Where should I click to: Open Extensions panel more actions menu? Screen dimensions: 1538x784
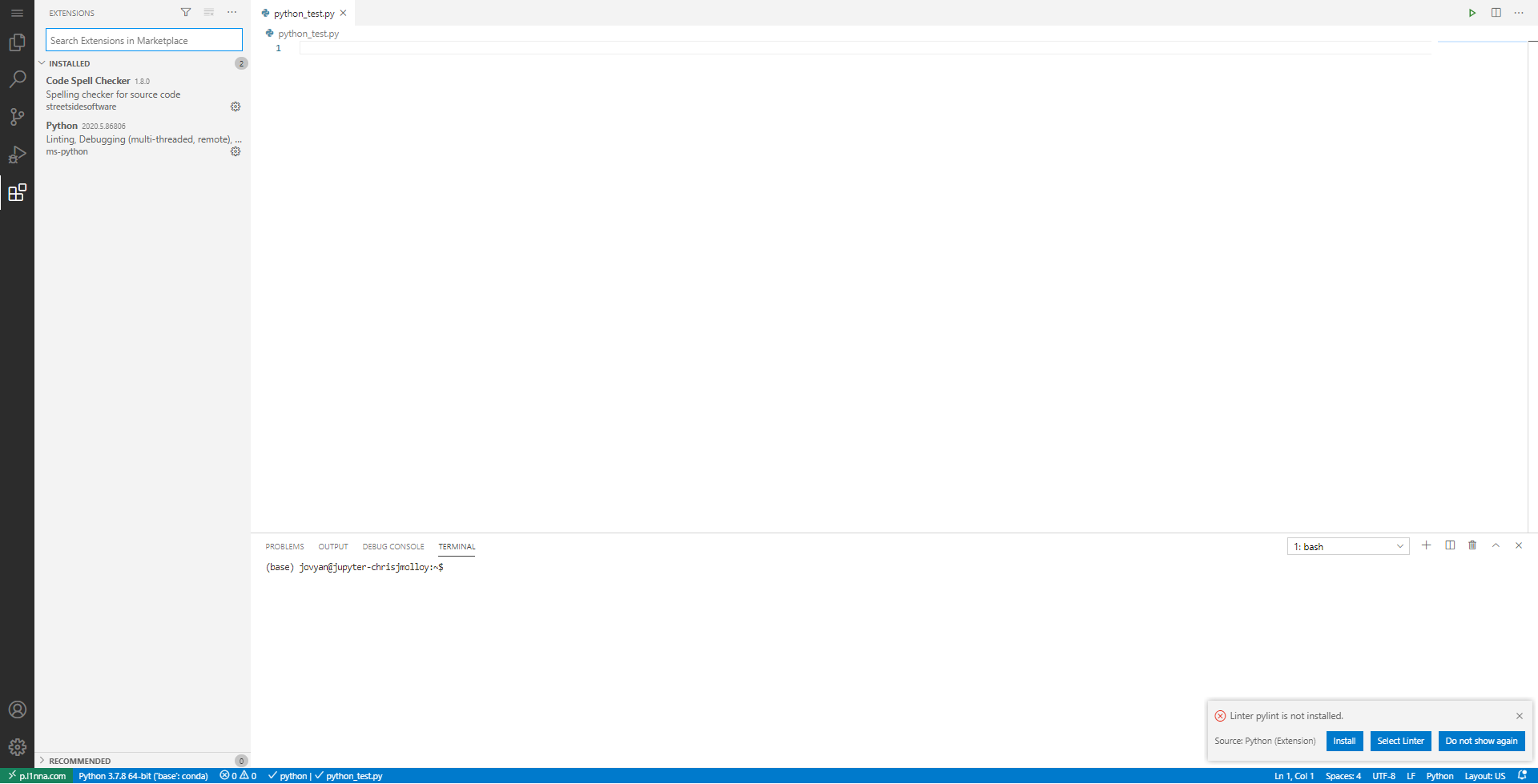[x=232, y=12]
